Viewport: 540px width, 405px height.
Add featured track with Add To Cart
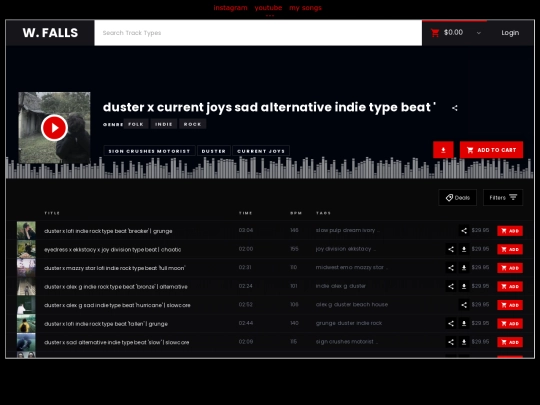coord(491,150)
